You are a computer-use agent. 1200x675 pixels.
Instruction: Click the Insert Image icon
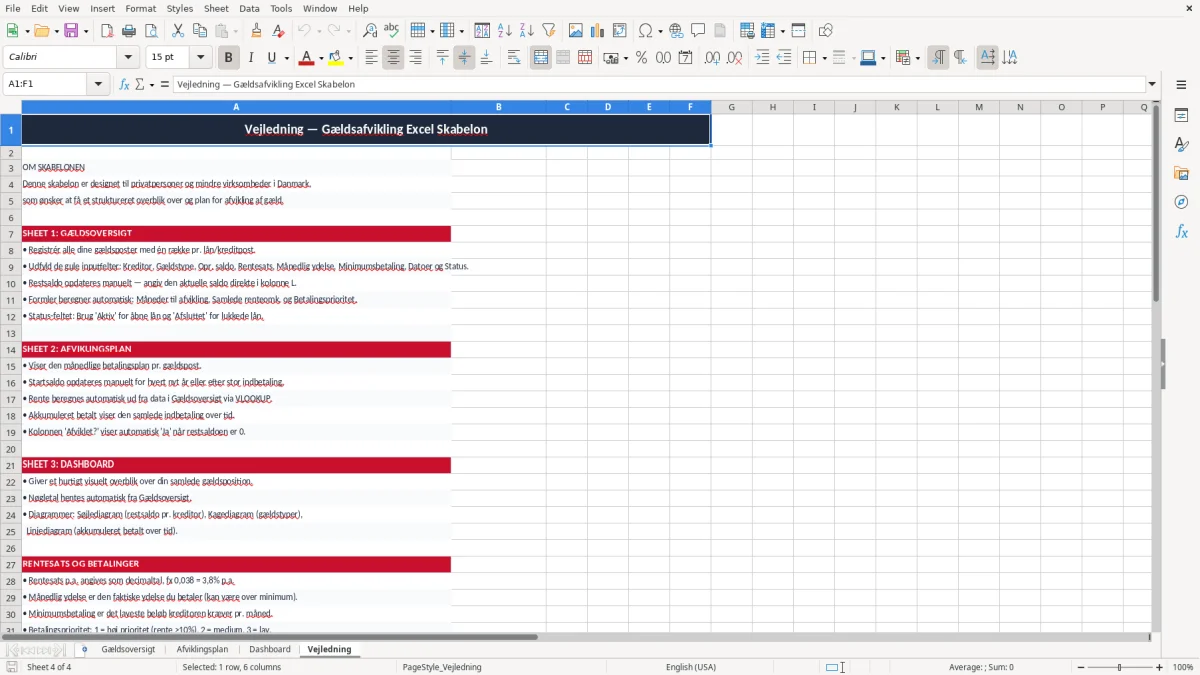click(576, 31)
